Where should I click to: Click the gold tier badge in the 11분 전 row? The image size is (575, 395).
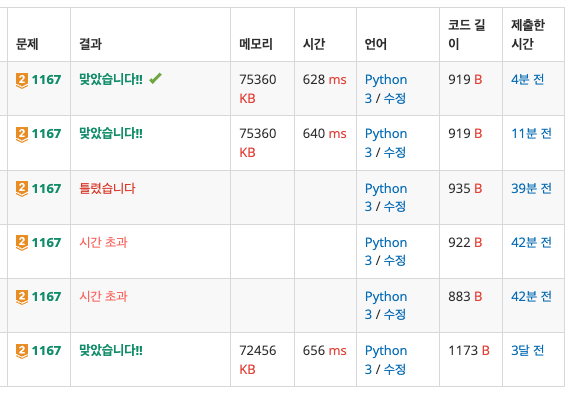click(x=22, y=134)
